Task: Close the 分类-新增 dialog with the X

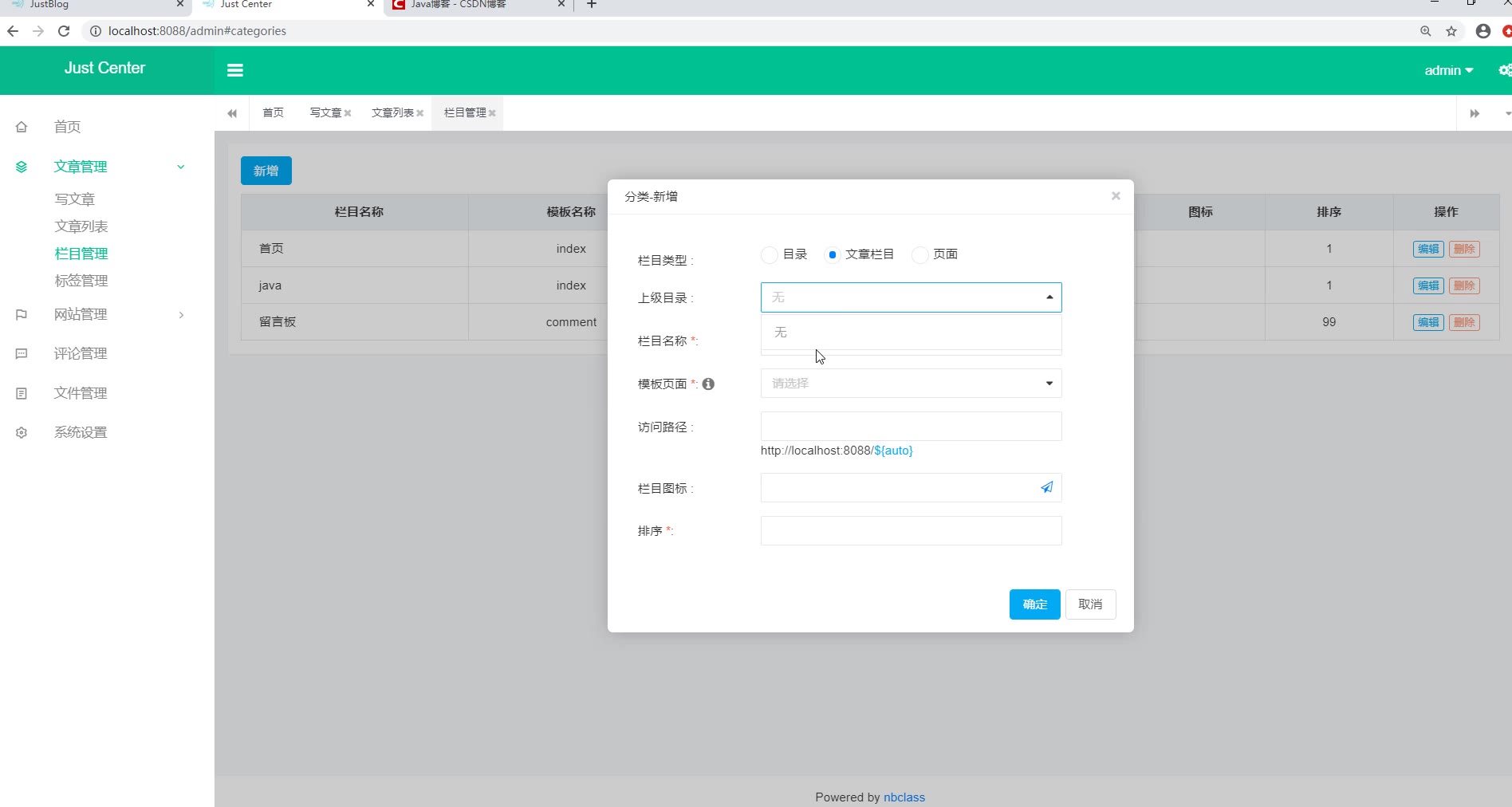Action: 1116,196
